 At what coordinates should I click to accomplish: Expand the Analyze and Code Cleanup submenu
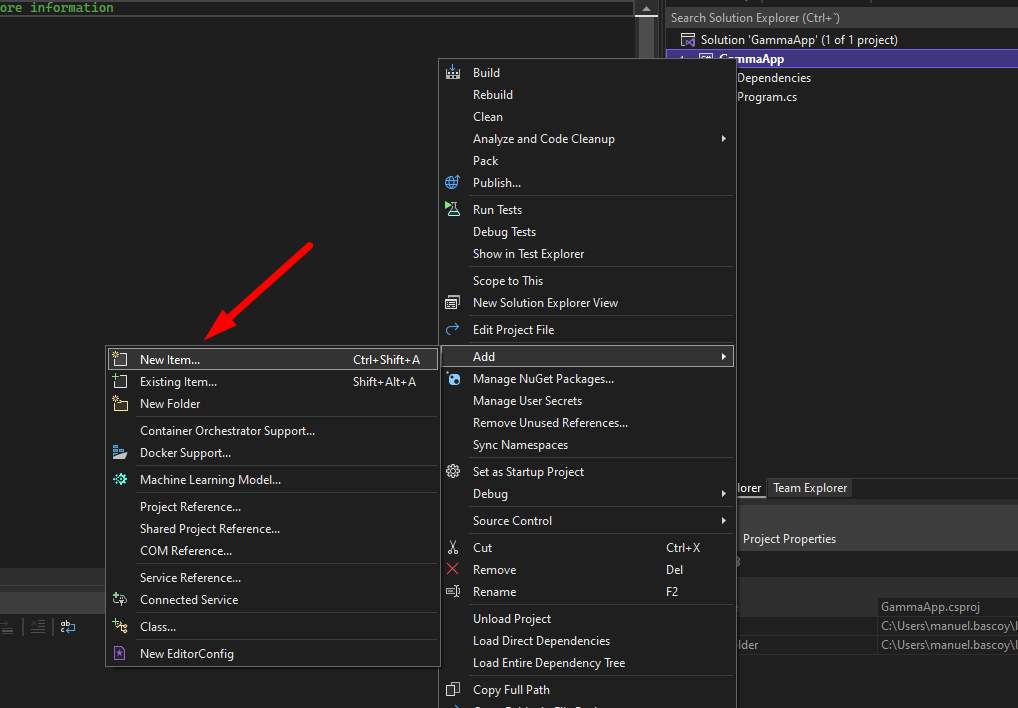(723, 139)
